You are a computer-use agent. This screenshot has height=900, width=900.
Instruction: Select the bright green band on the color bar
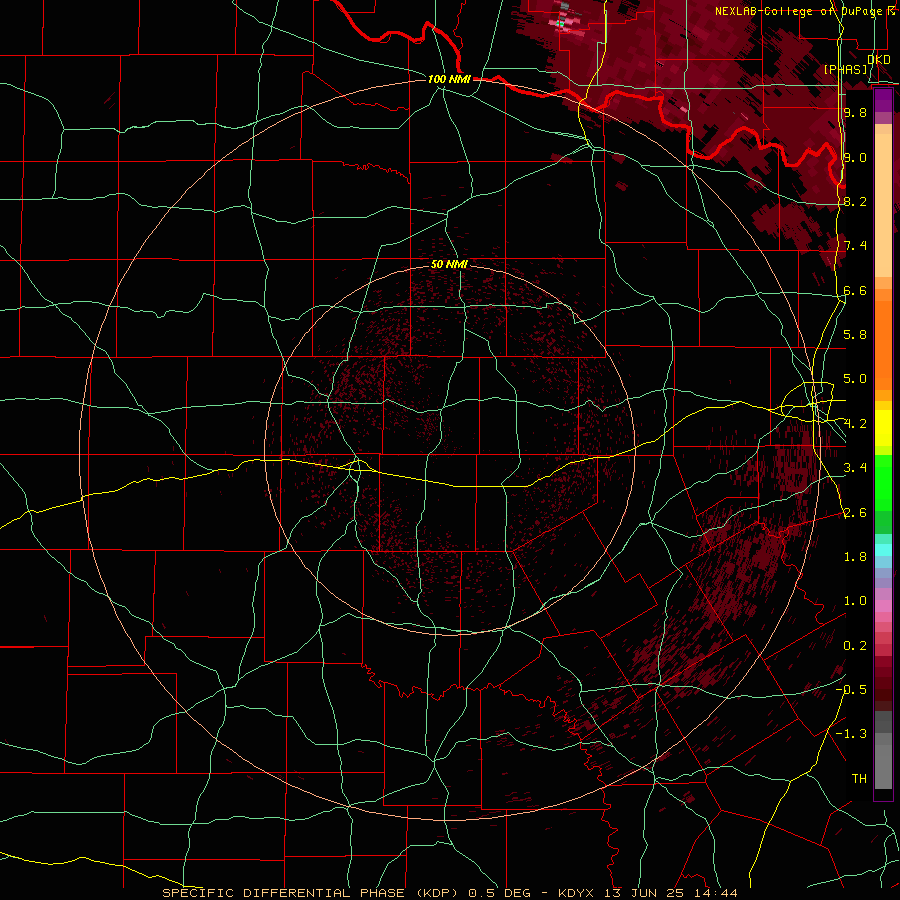(883, 483)
